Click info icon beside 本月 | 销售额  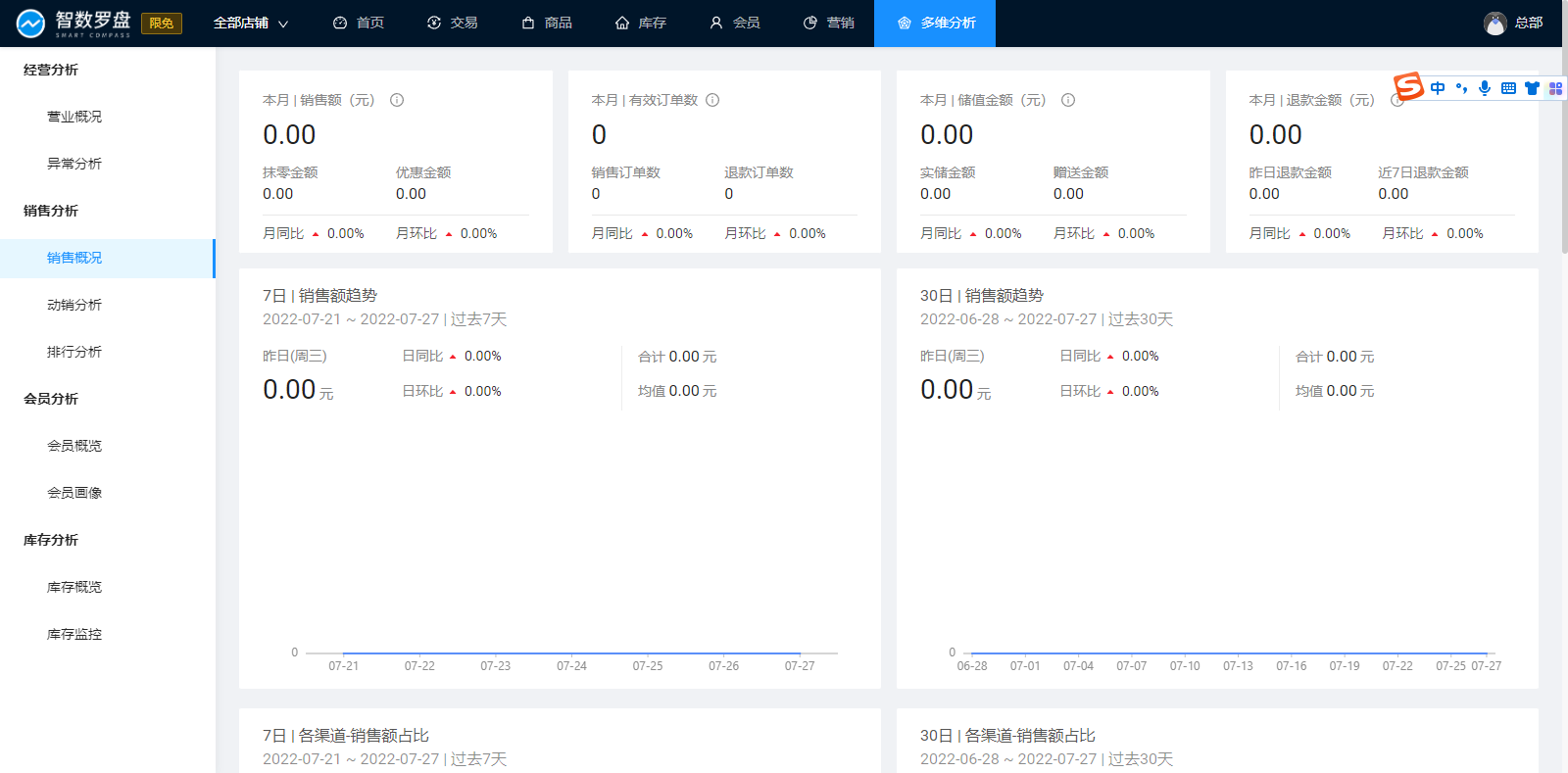click(x=397, y=100)
